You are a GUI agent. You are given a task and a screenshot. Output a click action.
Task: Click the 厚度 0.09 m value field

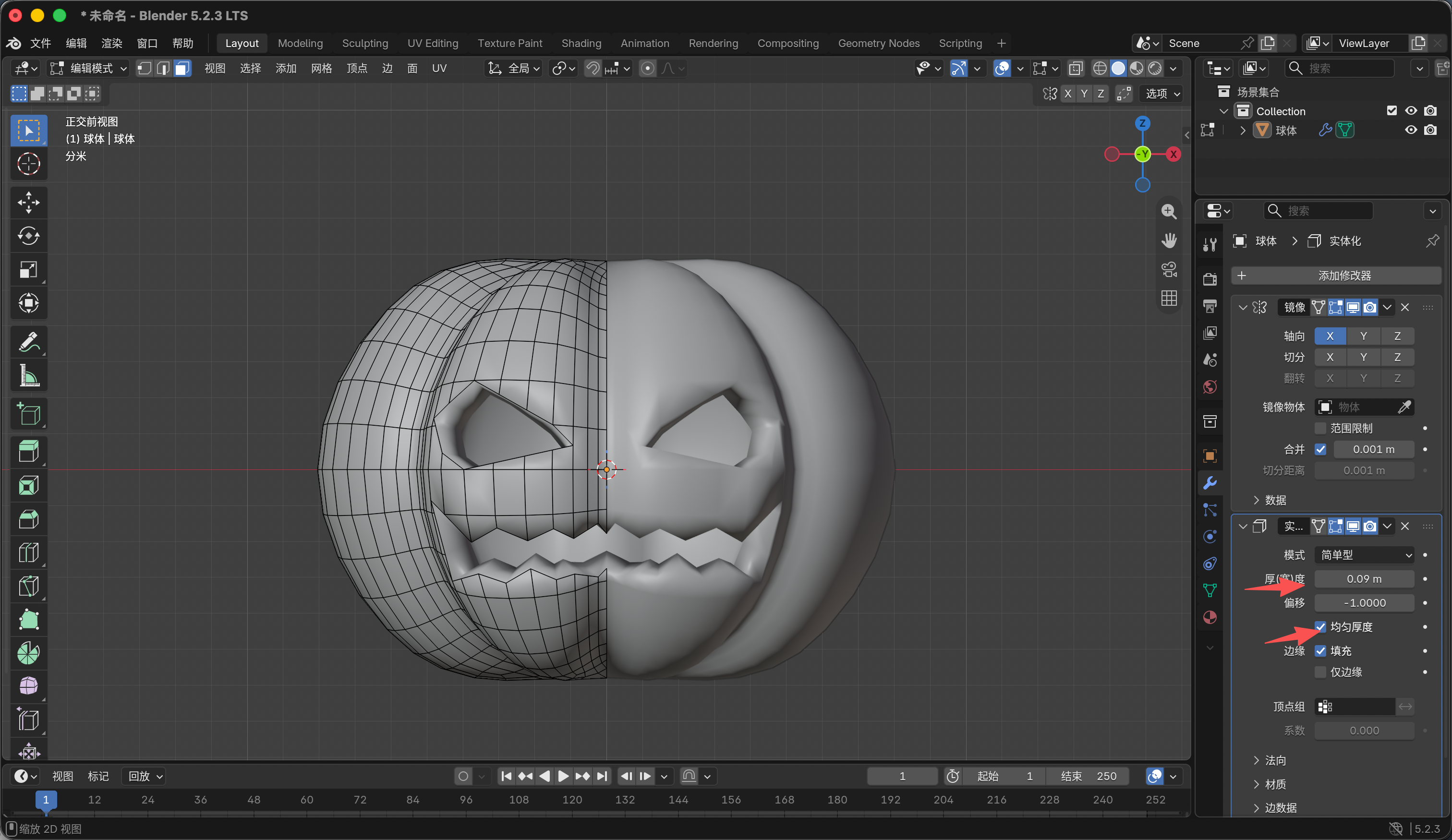tap(1364, 579)
